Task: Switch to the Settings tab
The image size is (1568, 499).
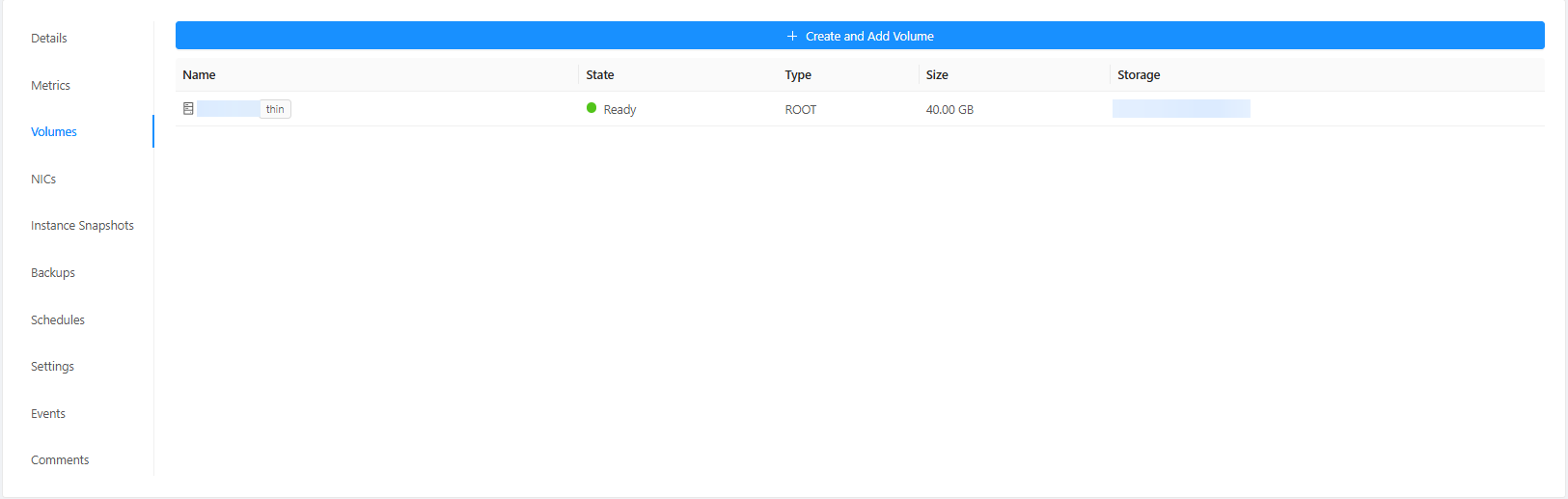Action: click(52, 367)
